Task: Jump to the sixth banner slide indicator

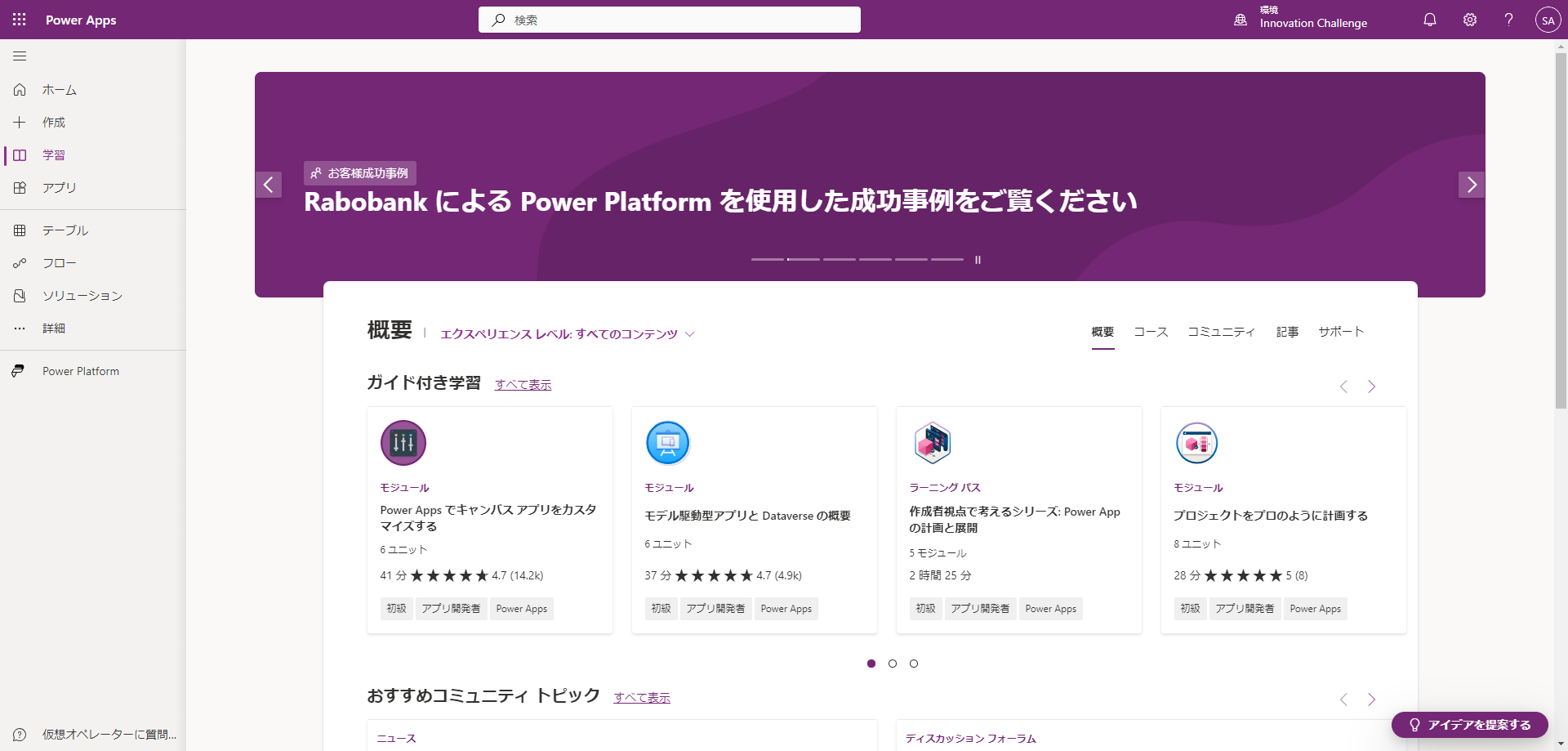Action: pos(947,260)
